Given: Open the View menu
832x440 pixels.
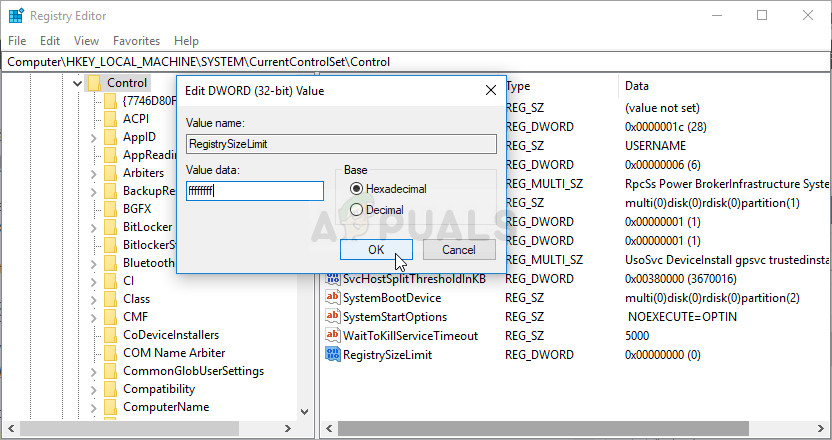Looking at the screenshot, I should point(86,41).
